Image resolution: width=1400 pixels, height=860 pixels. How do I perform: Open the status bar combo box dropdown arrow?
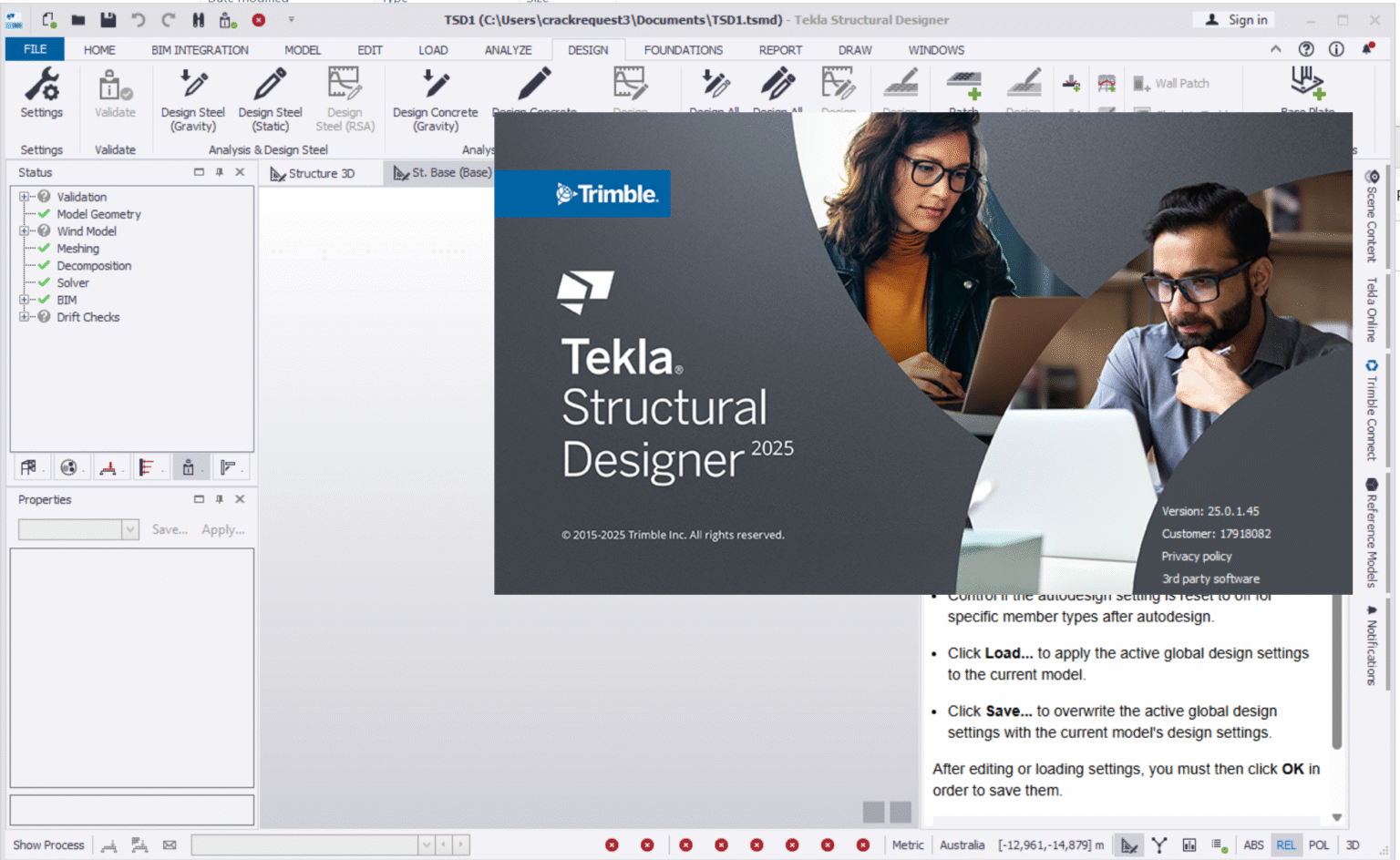tap(426, 845)
